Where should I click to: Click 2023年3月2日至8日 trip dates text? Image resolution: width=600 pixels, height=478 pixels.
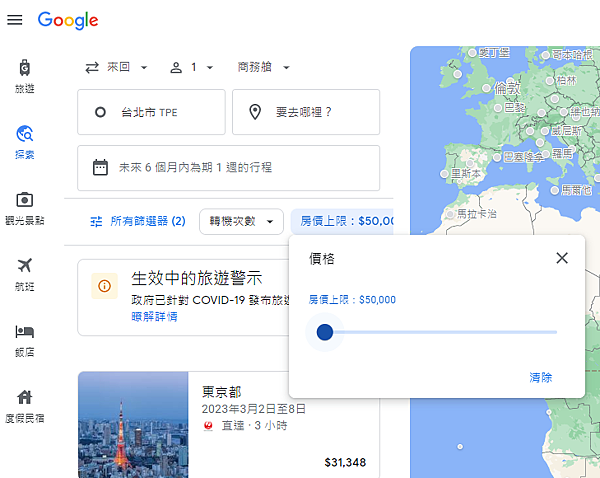(253, 409)
